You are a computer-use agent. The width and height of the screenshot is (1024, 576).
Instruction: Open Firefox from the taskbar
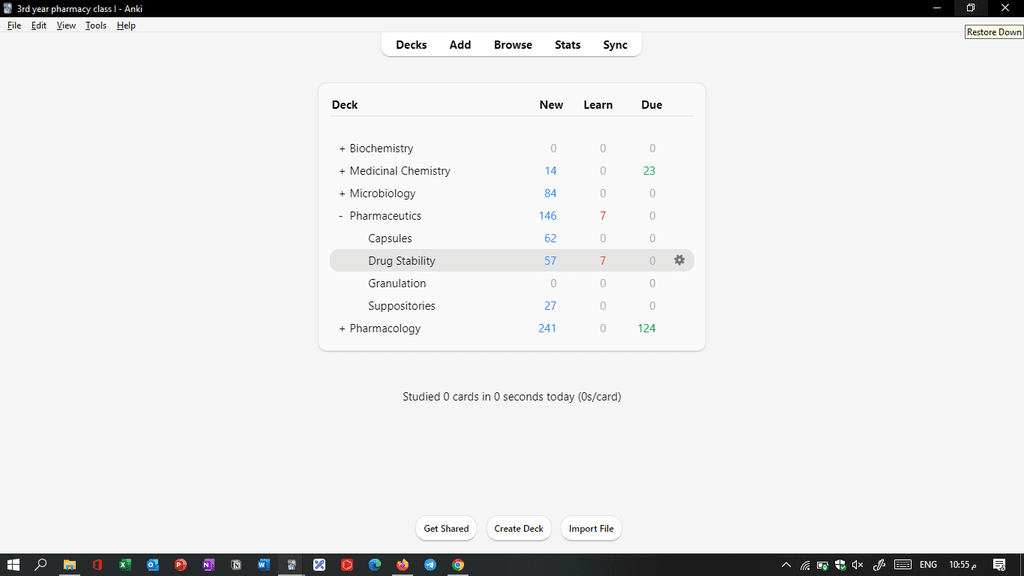point(402,565)
